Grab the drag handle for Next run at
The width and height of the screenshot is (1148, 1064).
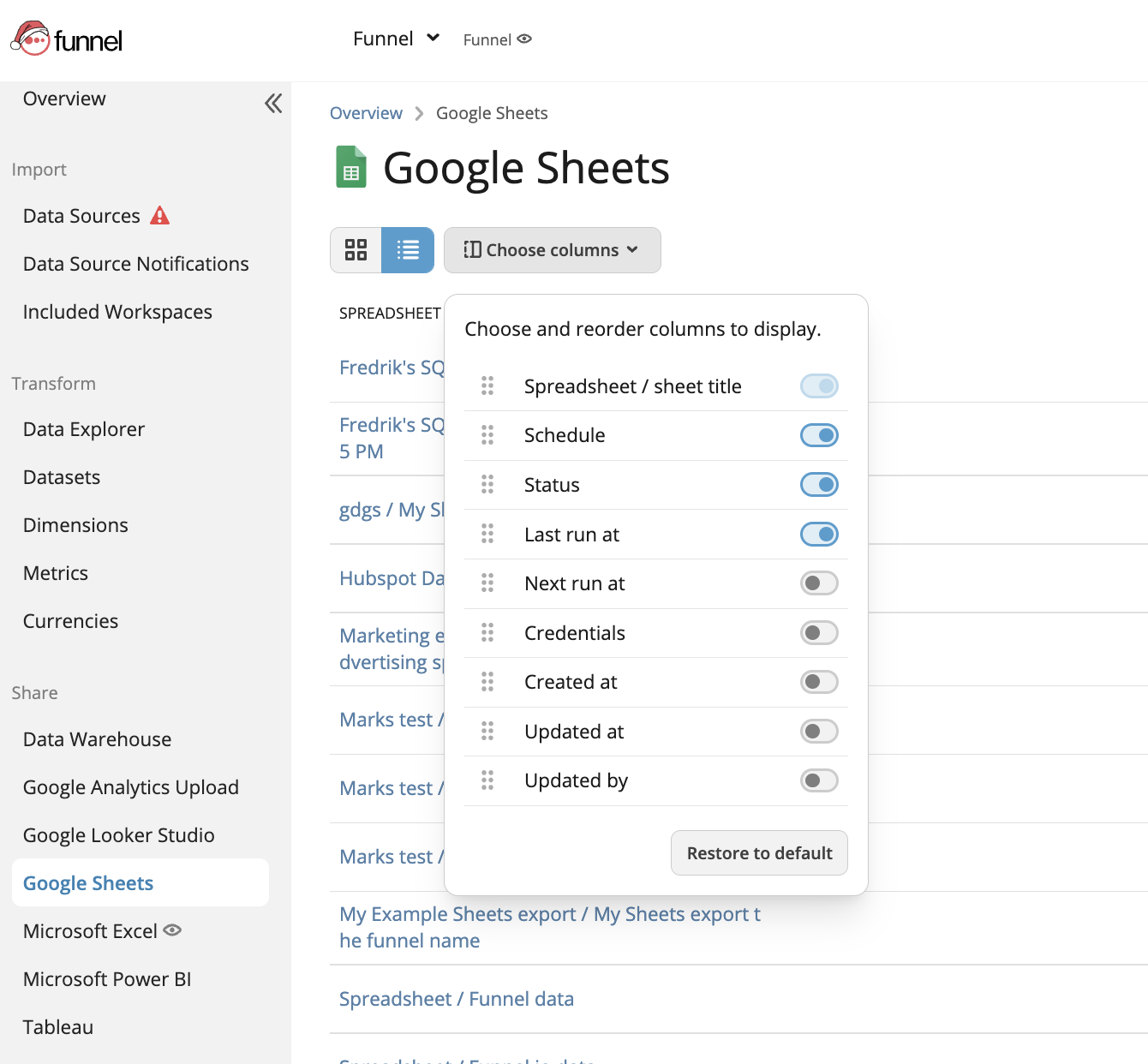pos(487,583)
